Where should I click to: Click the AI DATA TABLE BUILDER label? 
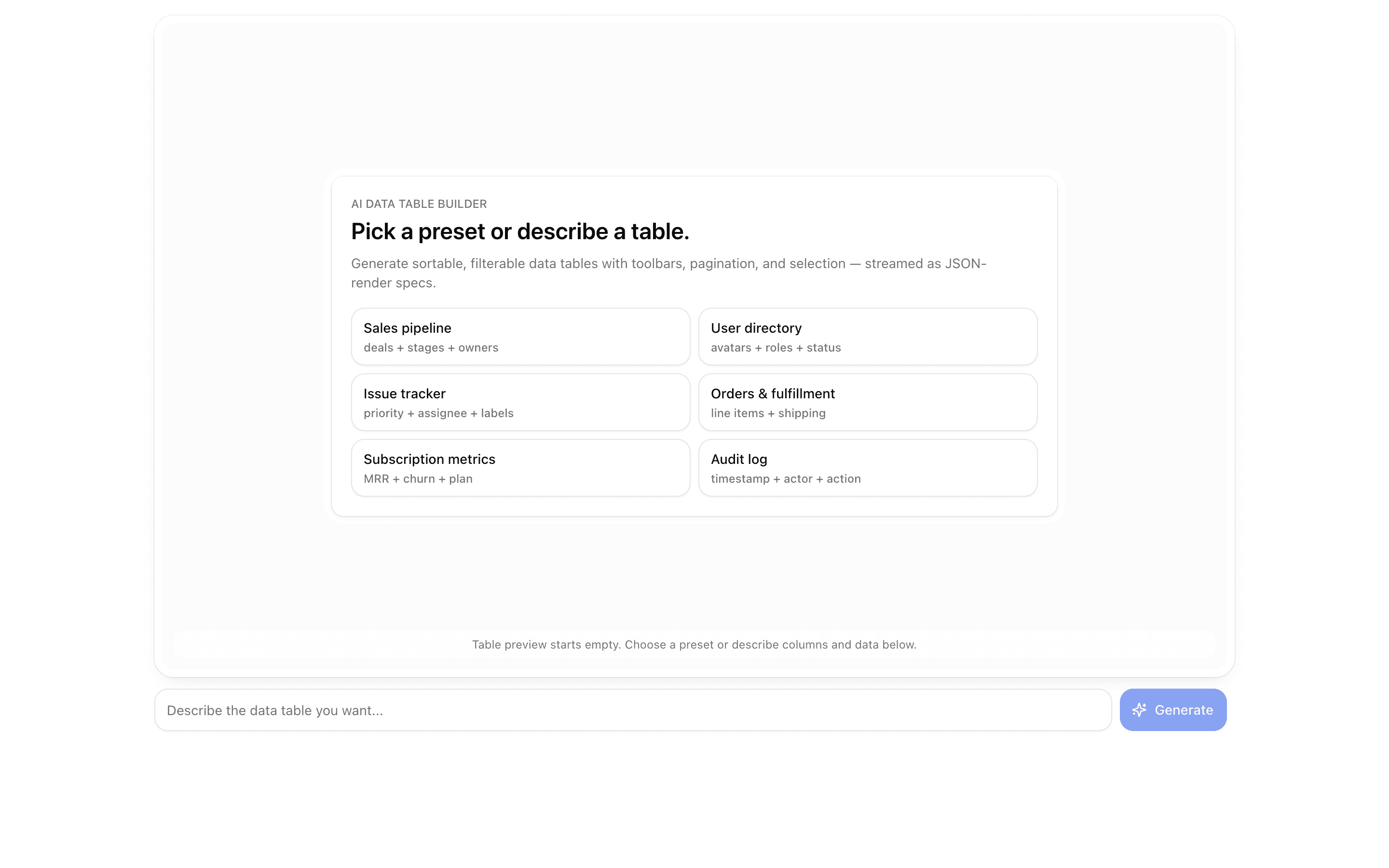419,204
